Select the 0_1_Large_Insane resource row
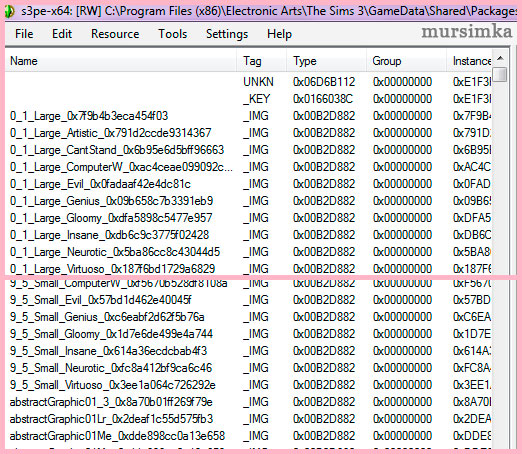522x454 pixels. point(248,235)
